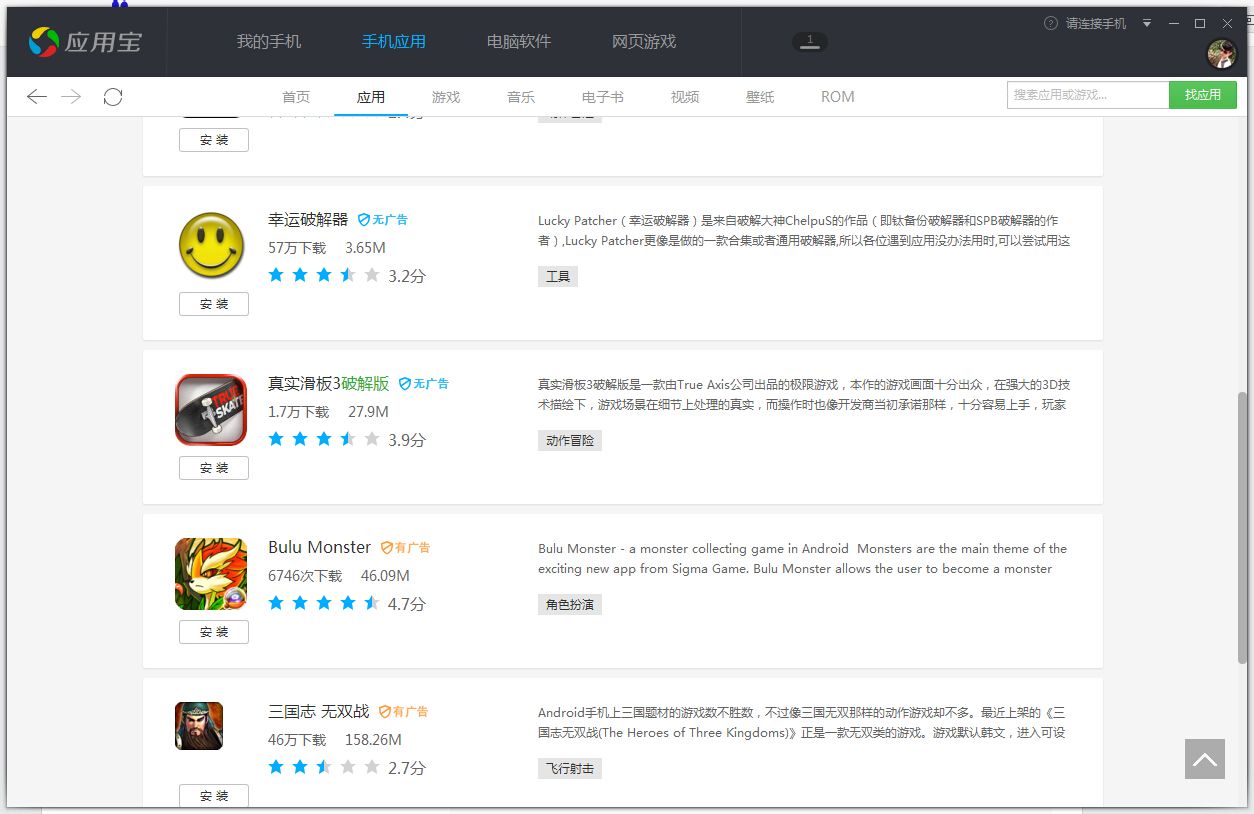The width and height of the screenshot is (1254, 814).
Task: Open the 电脑软件 top menu
Action: click(x=519, y=42)
